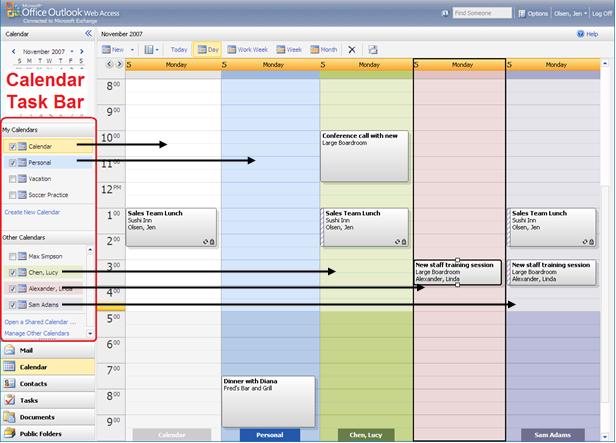Click Log Off
This screenshot has height=443, width=616.
click(601, 13)
